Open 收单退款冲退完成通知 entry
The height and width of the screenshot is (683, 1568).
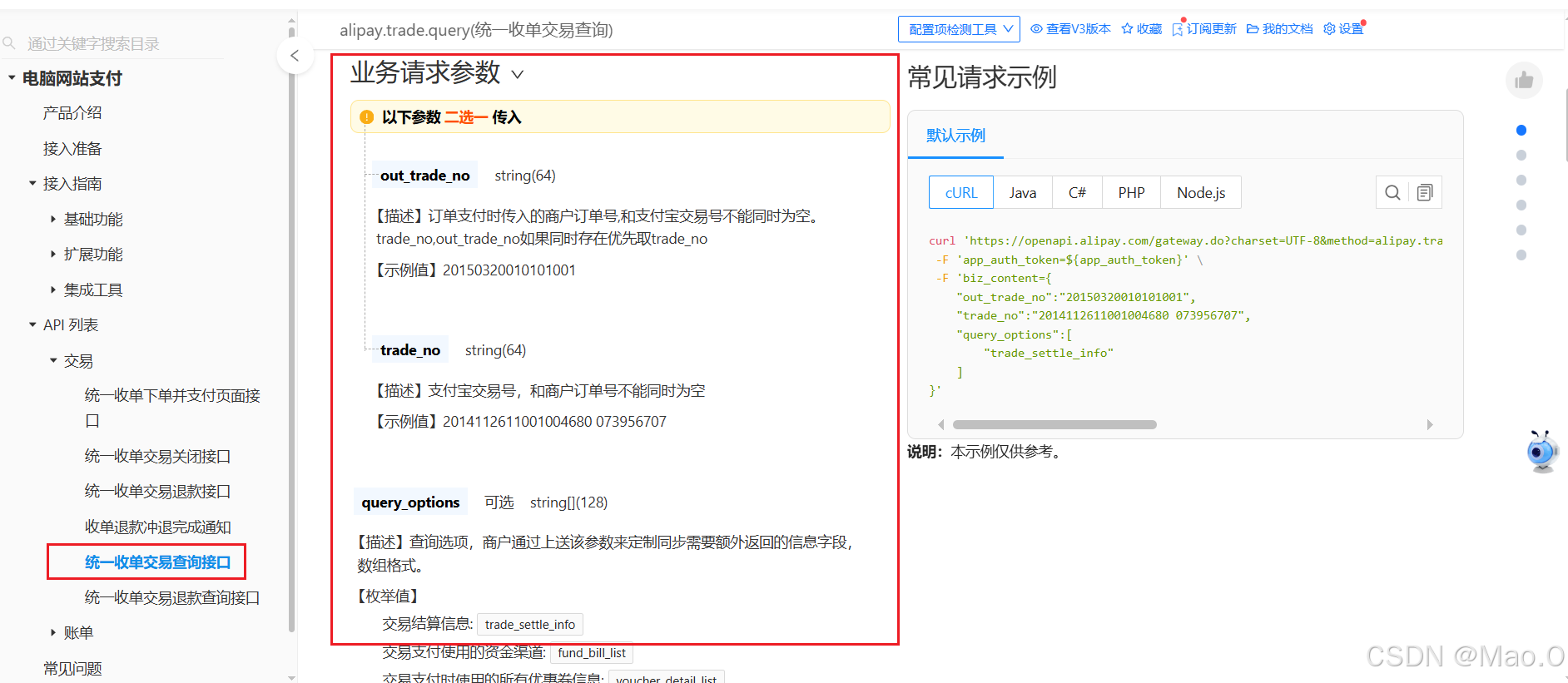[157, 527]
